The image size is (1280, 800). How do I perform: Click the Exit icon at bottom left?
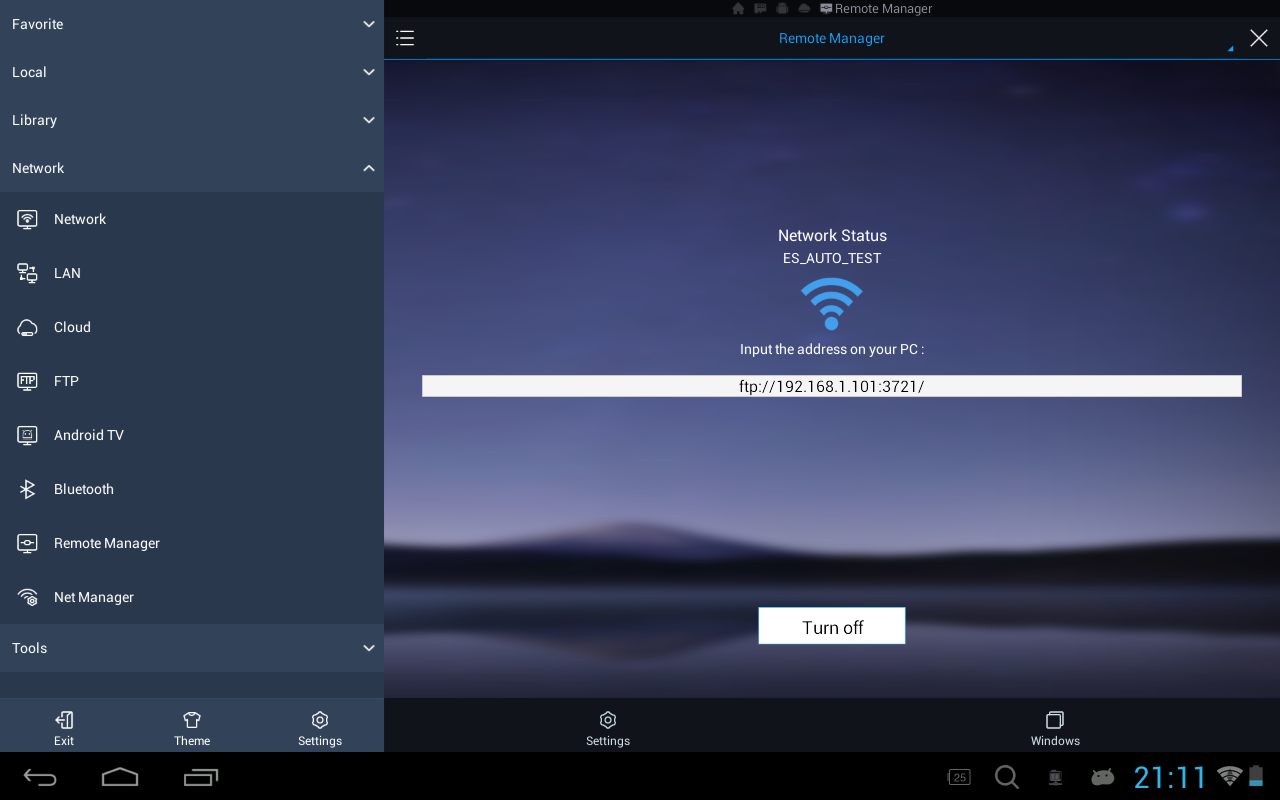[64, 720]
